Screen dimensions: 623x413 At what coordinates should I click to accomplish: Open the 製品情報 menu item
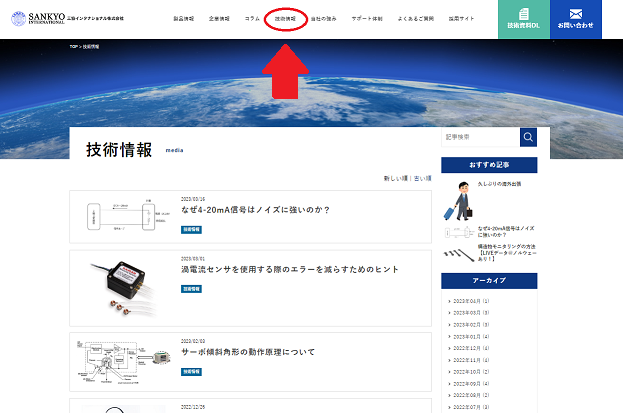pyautogui.click(x=184, y=19)
